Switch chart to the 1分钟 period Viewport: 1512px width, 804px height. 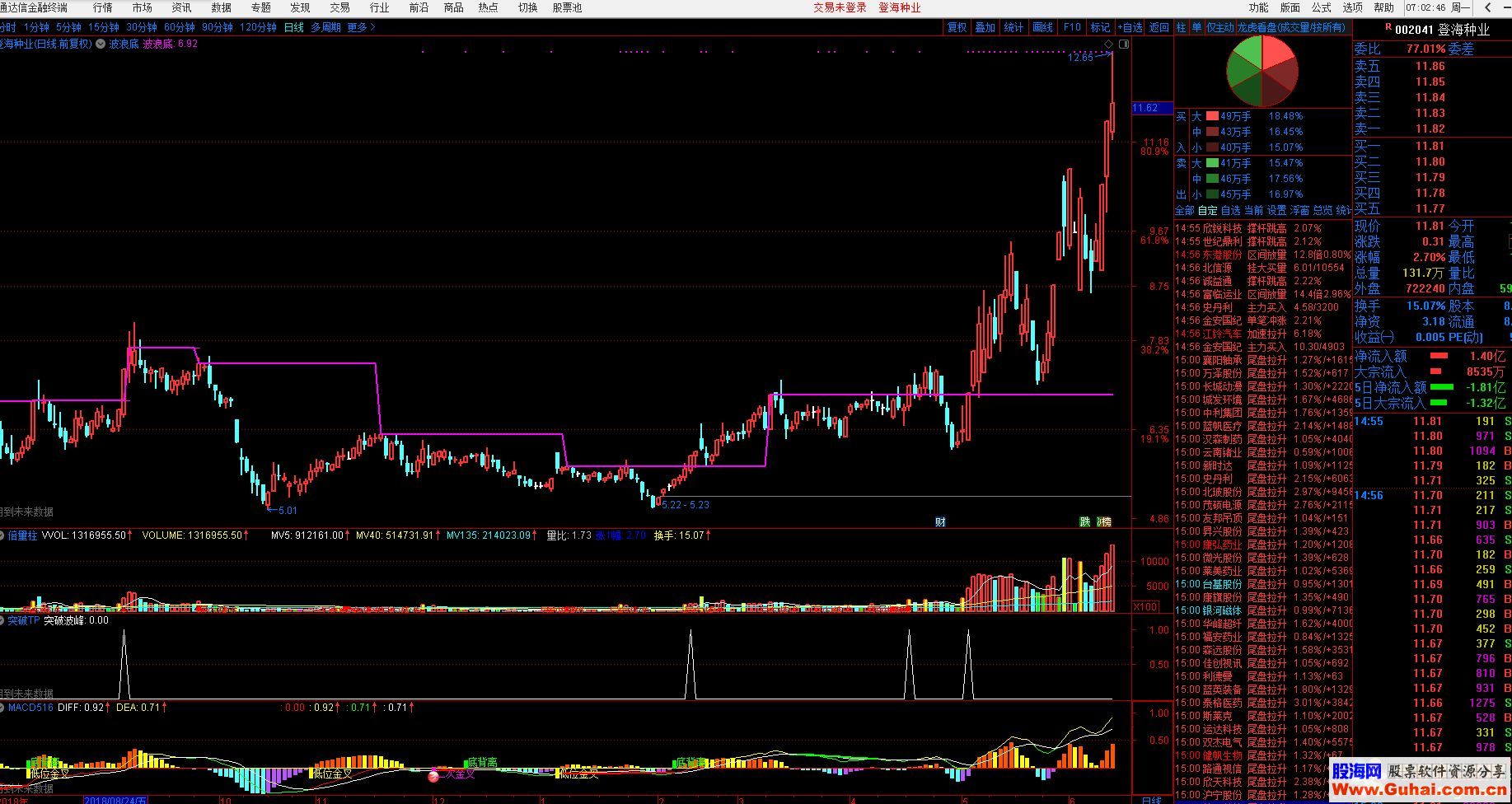tap(36, 27)
